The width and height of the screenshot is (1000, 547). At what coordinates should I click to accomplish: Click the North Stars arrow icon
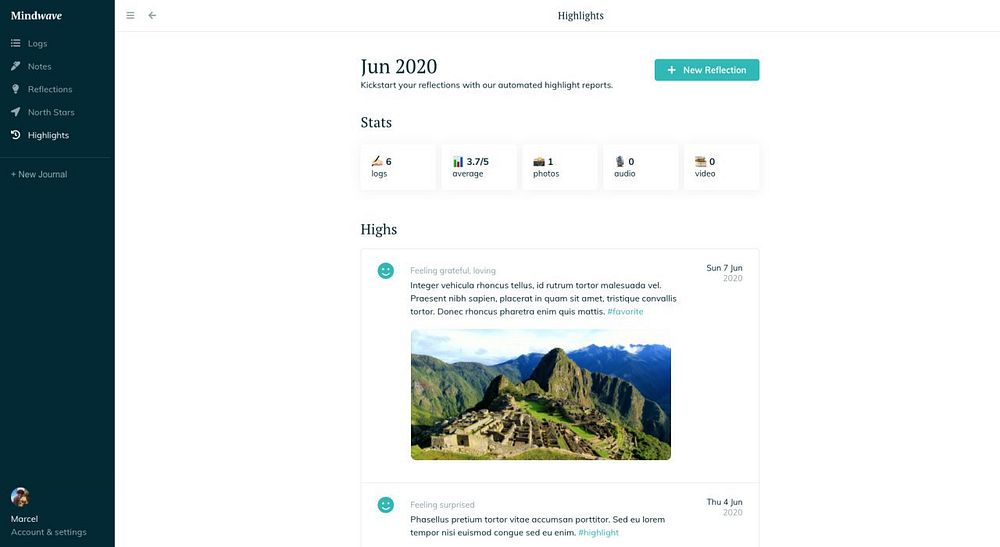tap(16, 112)
